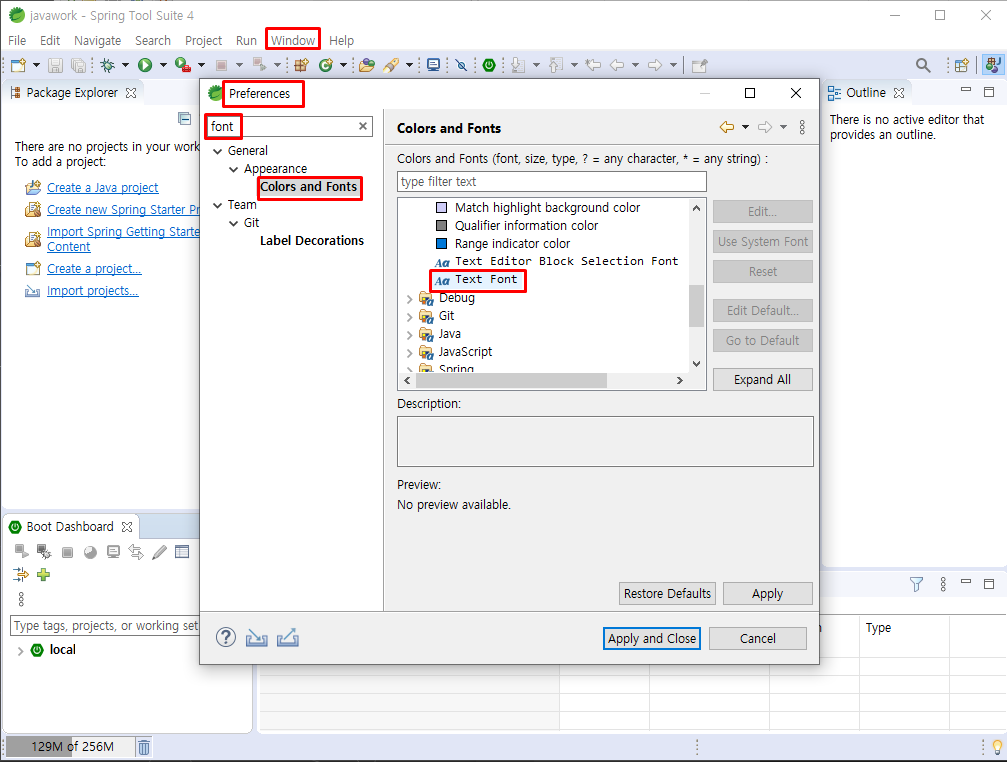Click the green Boot Dashboard toolbar button
The image size is (1007, 762).
pos(489,65)
